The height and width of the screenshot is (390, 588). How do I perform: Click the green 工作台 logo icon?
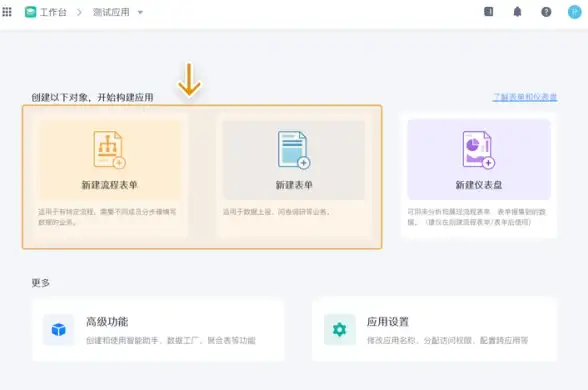point(30,12)
